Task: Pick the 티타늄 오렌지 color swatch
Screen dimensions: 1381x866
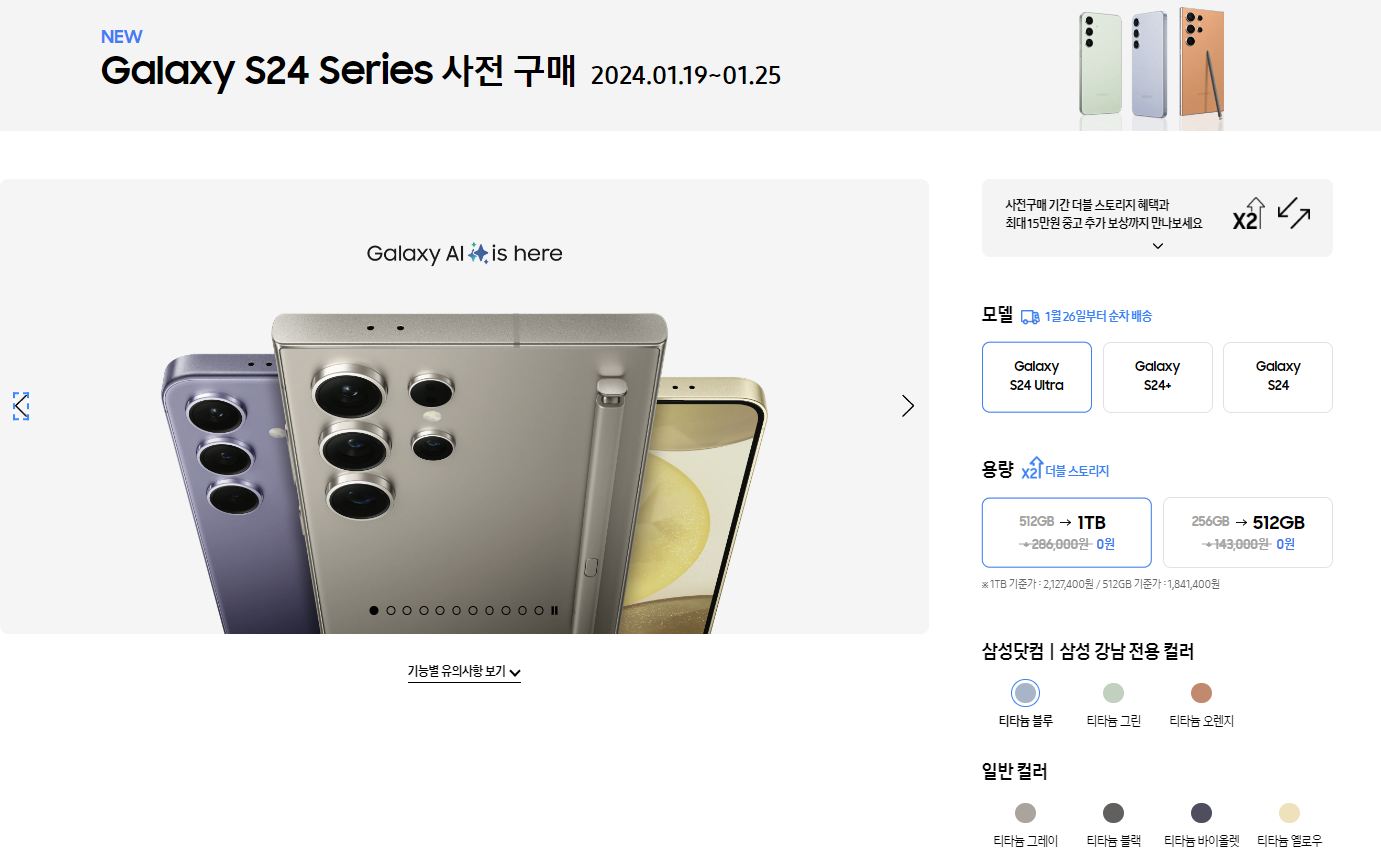Action: click(1201, 693)
